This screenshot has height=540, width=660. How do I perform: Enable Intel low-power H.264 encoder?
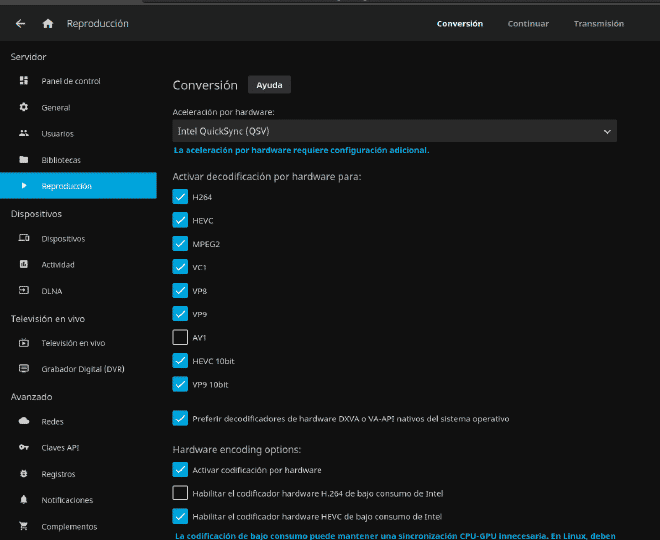click(180, 493)
